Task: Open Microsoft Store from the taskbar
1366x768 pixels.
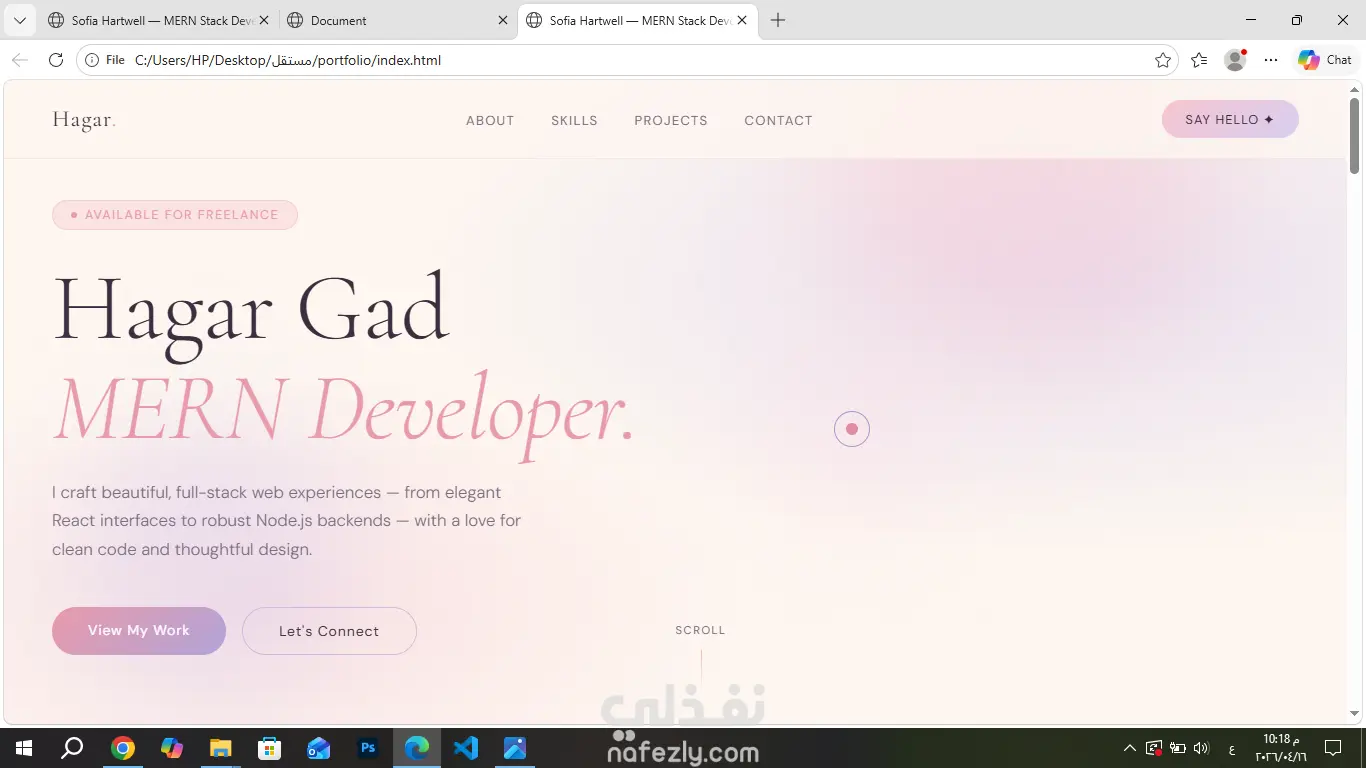Action: tap(270, 748)
